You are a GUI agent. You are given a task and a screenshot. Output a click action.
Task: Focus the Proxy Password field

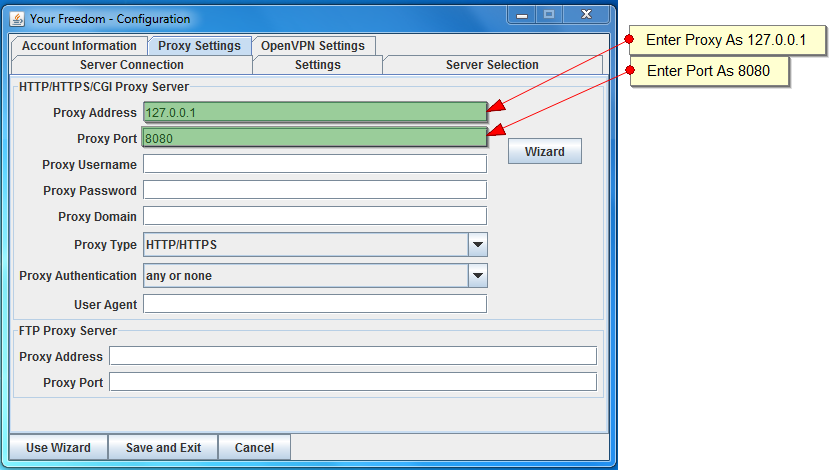coord(315,190)
